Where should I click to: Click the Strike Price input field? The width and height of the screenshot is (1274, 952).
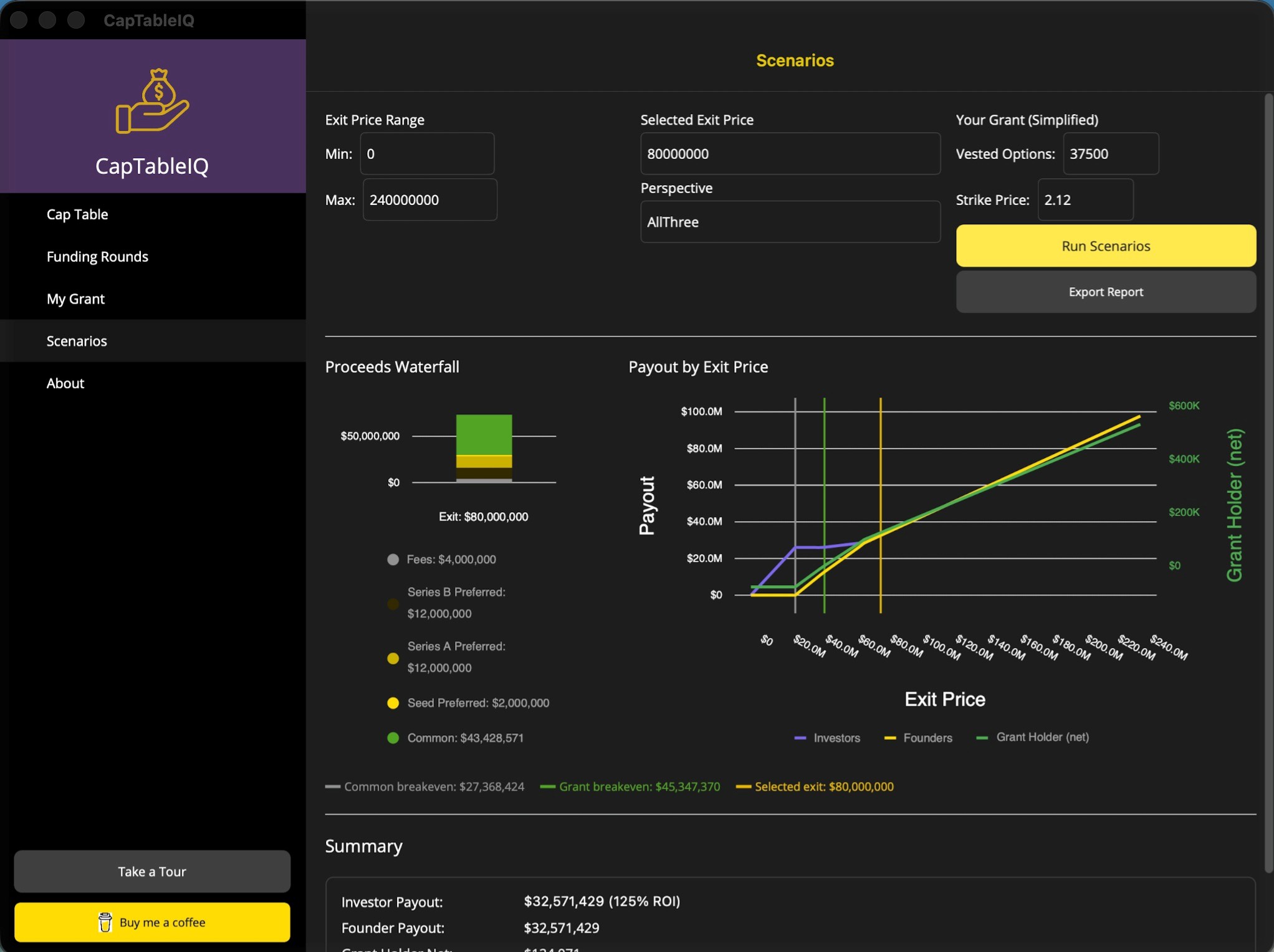[1085, 200]
